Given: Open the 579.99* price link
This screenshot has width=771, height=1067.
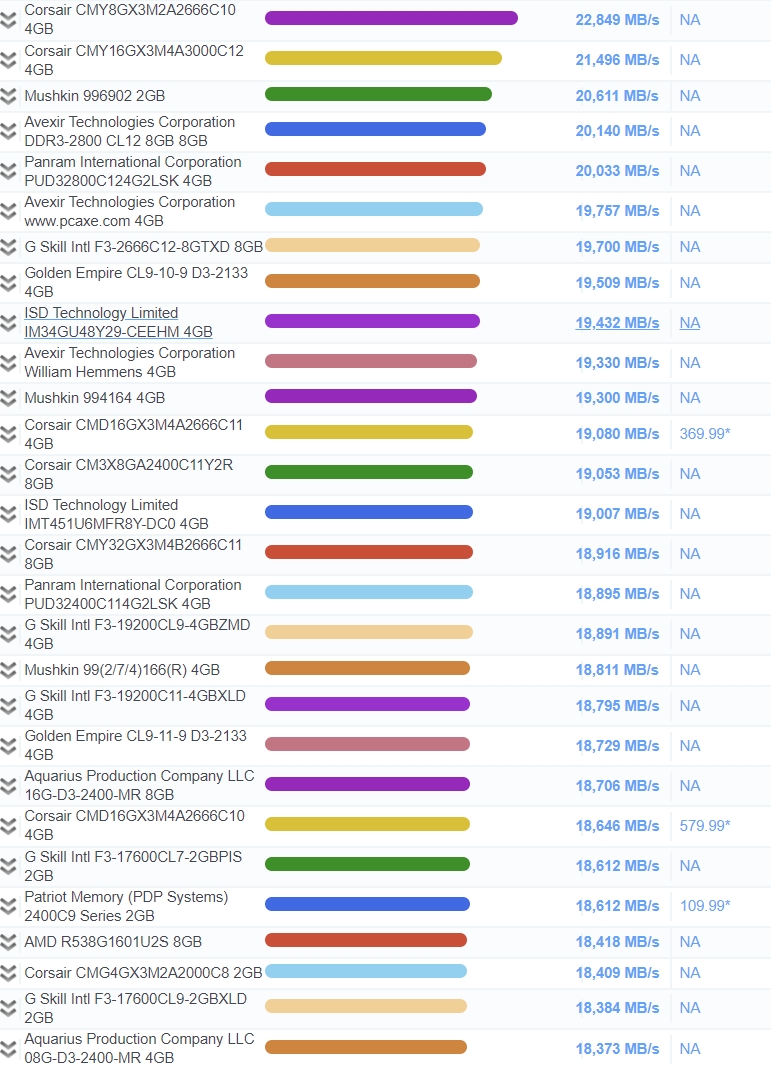Looking at the screenshot, I should coord(705,825).
